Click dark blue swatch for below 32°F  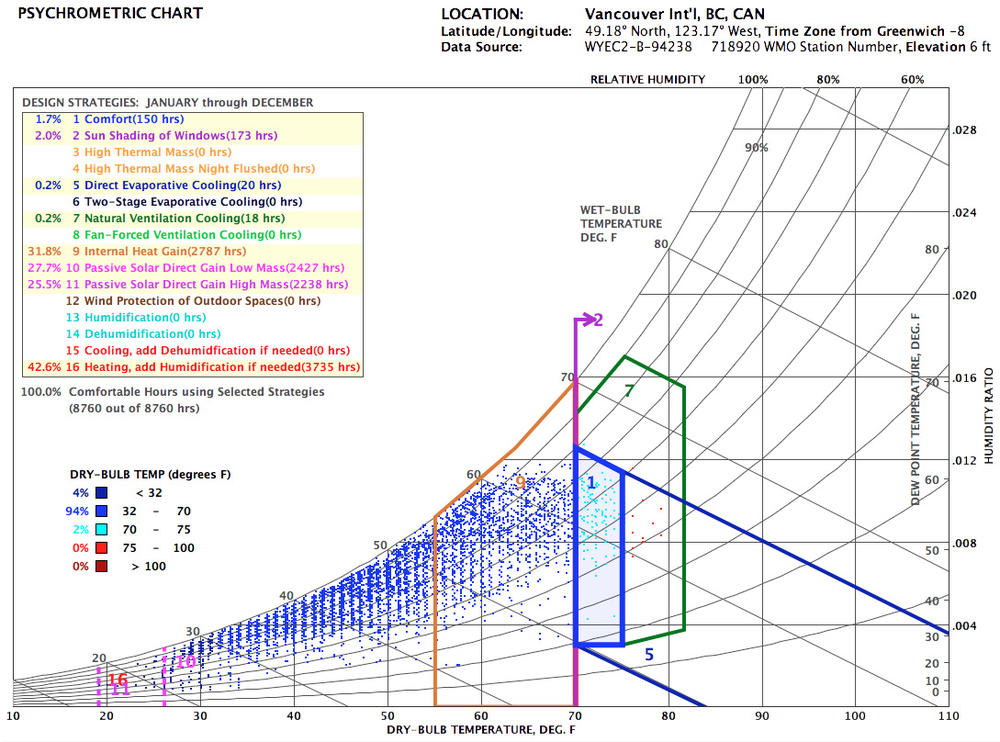[103, 492]
